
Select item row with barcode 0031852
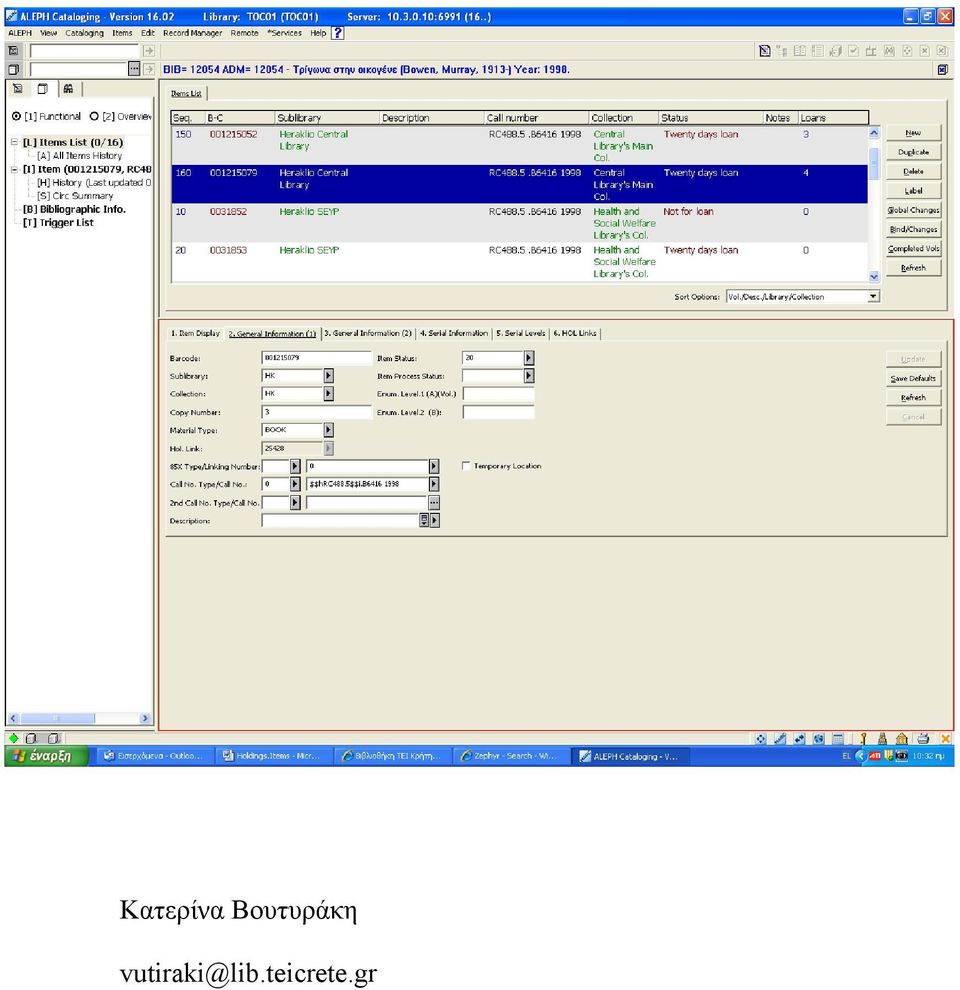519,223
